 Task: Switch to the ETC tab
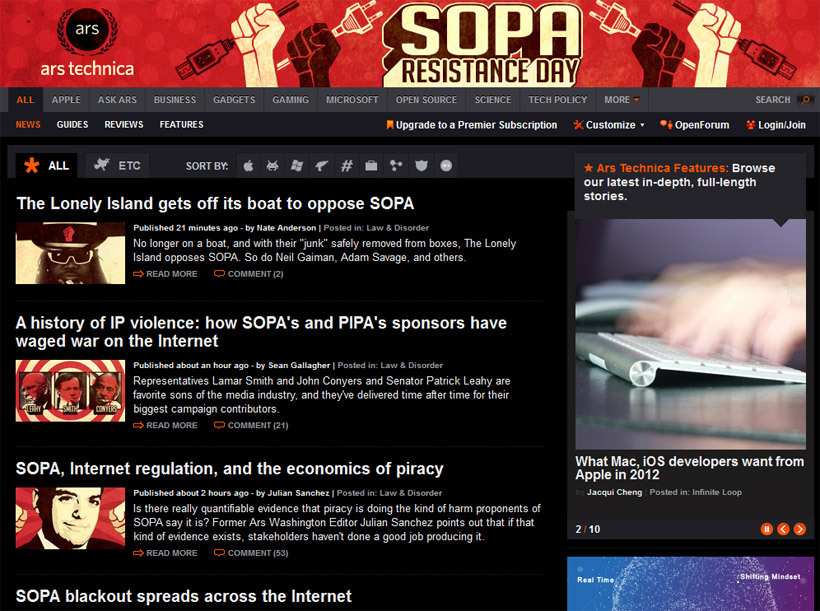click(117, 166)
